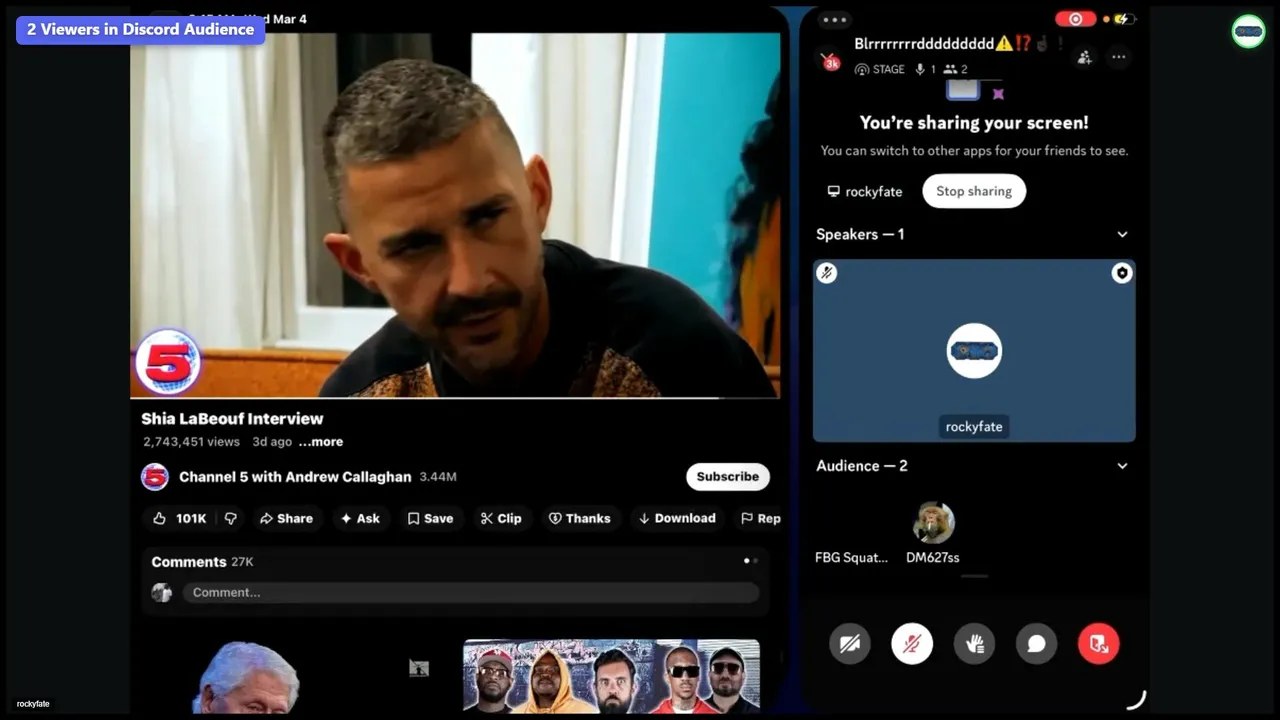Click the Channel 5 logo watermark on video
The height and width of the screenshot is (720, 1280).
(167, 362)
